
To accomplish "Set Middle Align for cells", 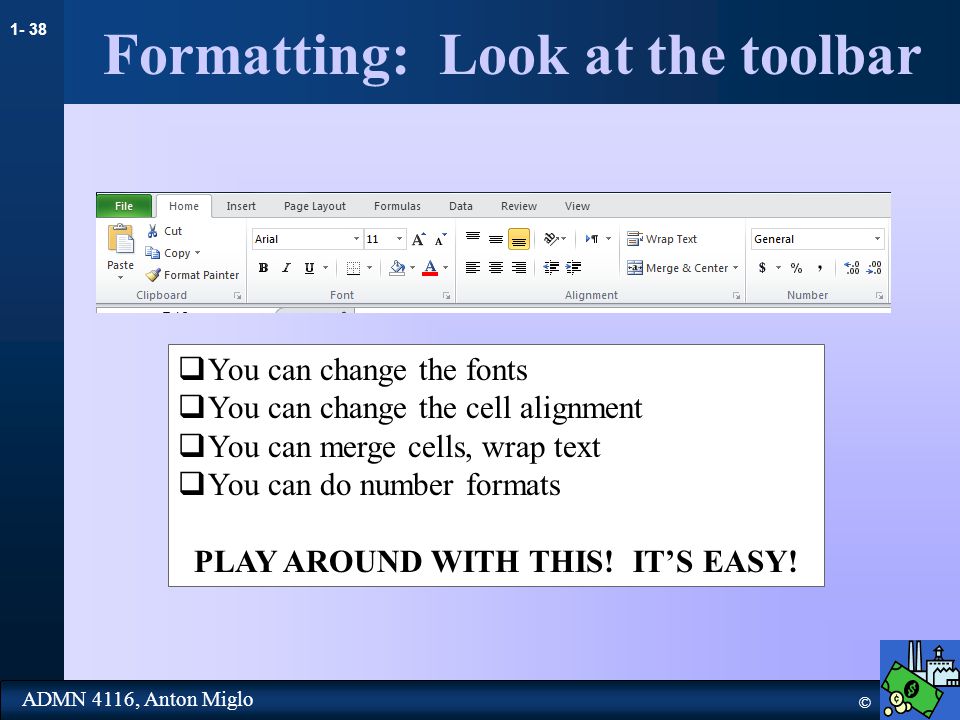I will pyautogui.click(x=496, y=239).
